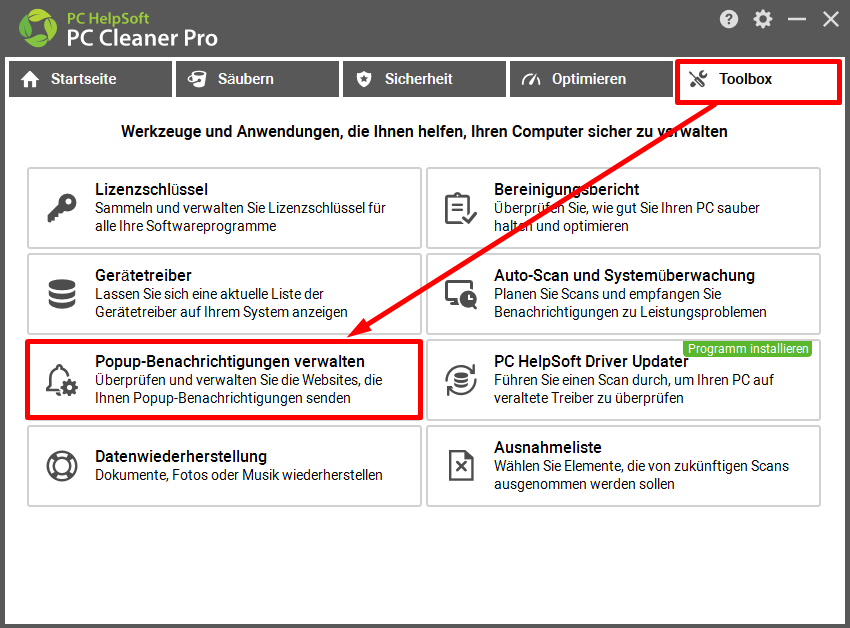Click the database icon for Gerätetreiber
This screenshot has height=628, width=850.
point(62,294)
